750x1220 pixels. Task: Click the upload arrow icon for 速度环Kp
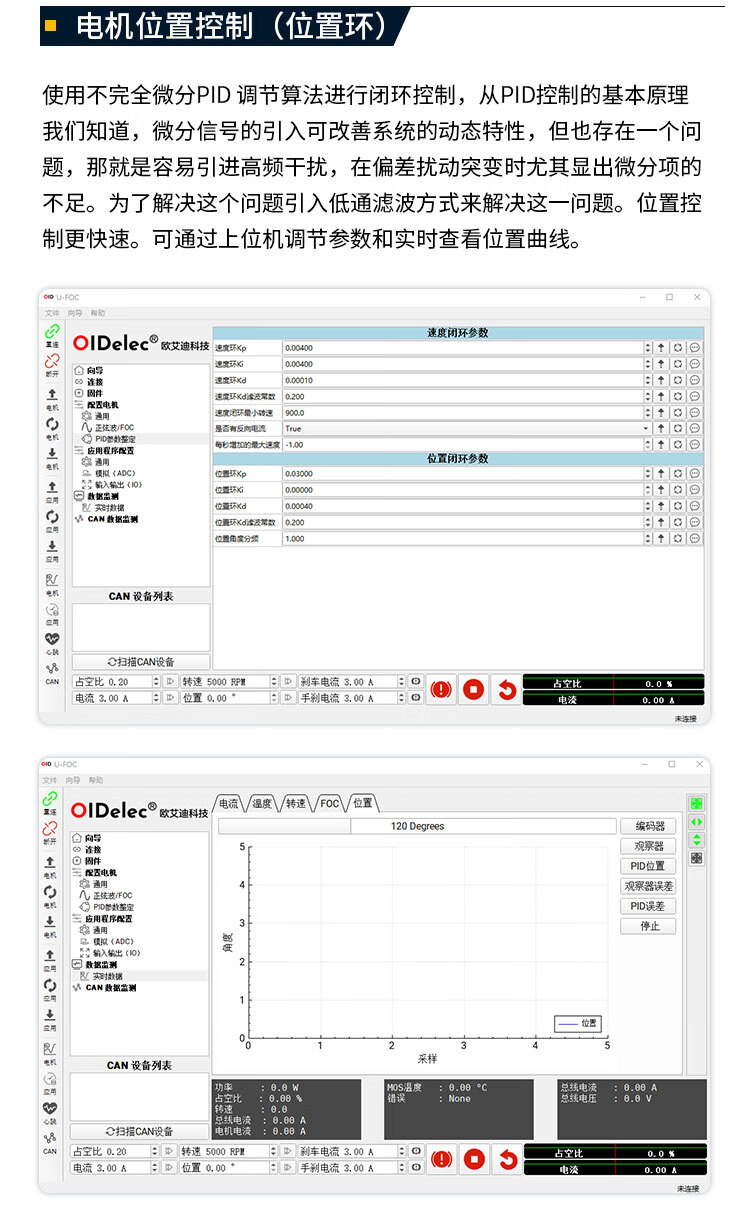[x=661, y=348]
